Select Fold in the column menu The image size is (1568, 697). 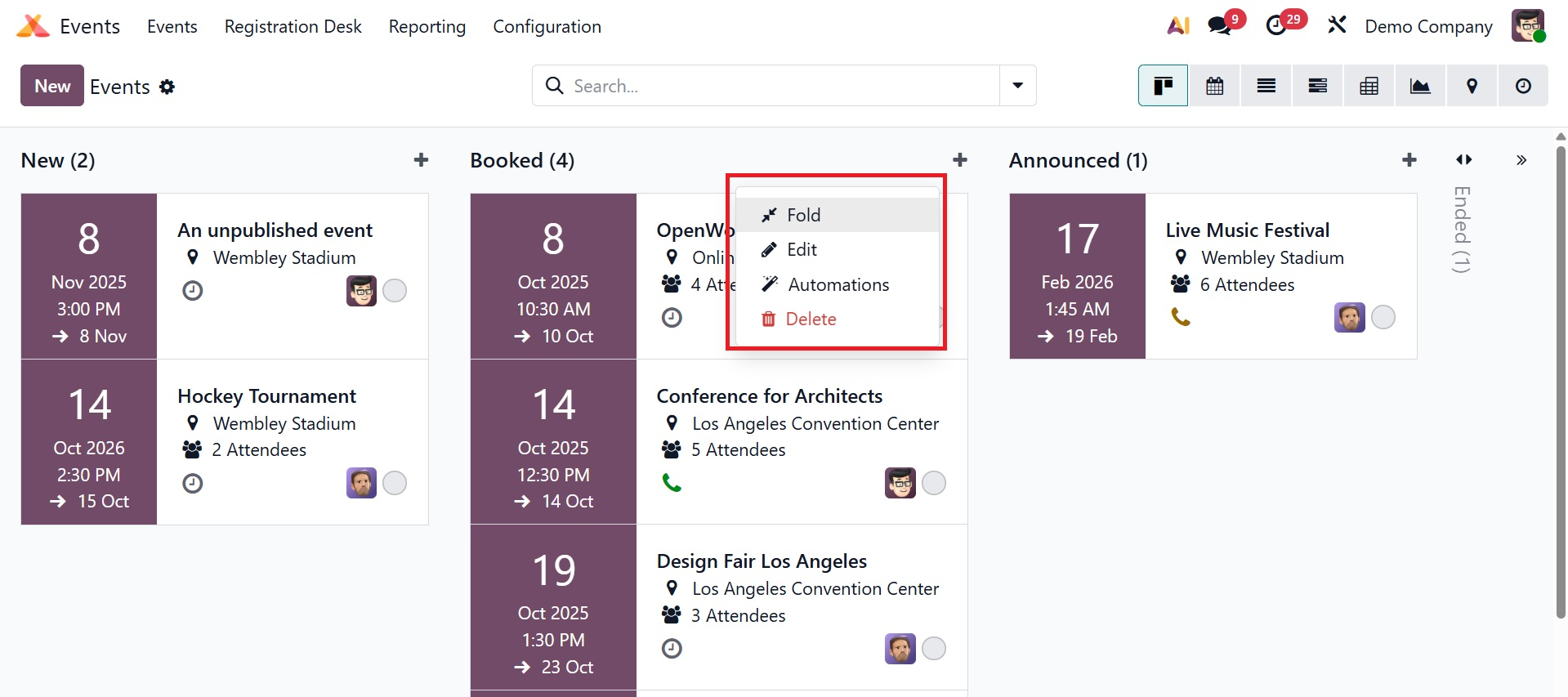click(x=803, y=215)
